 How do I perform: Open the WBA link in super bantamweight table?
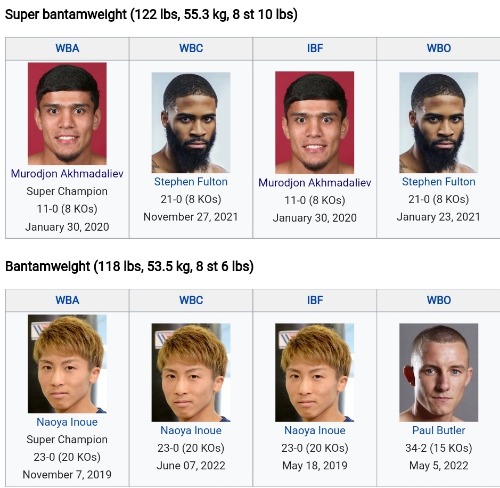coord(67,48)
